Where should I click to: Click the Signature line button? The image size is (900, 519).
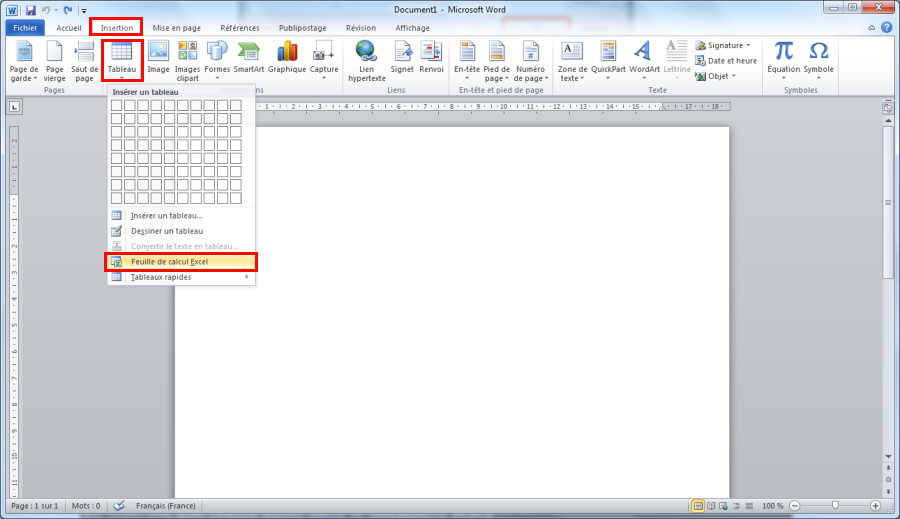pyautogui.click(x=723, y=45)
